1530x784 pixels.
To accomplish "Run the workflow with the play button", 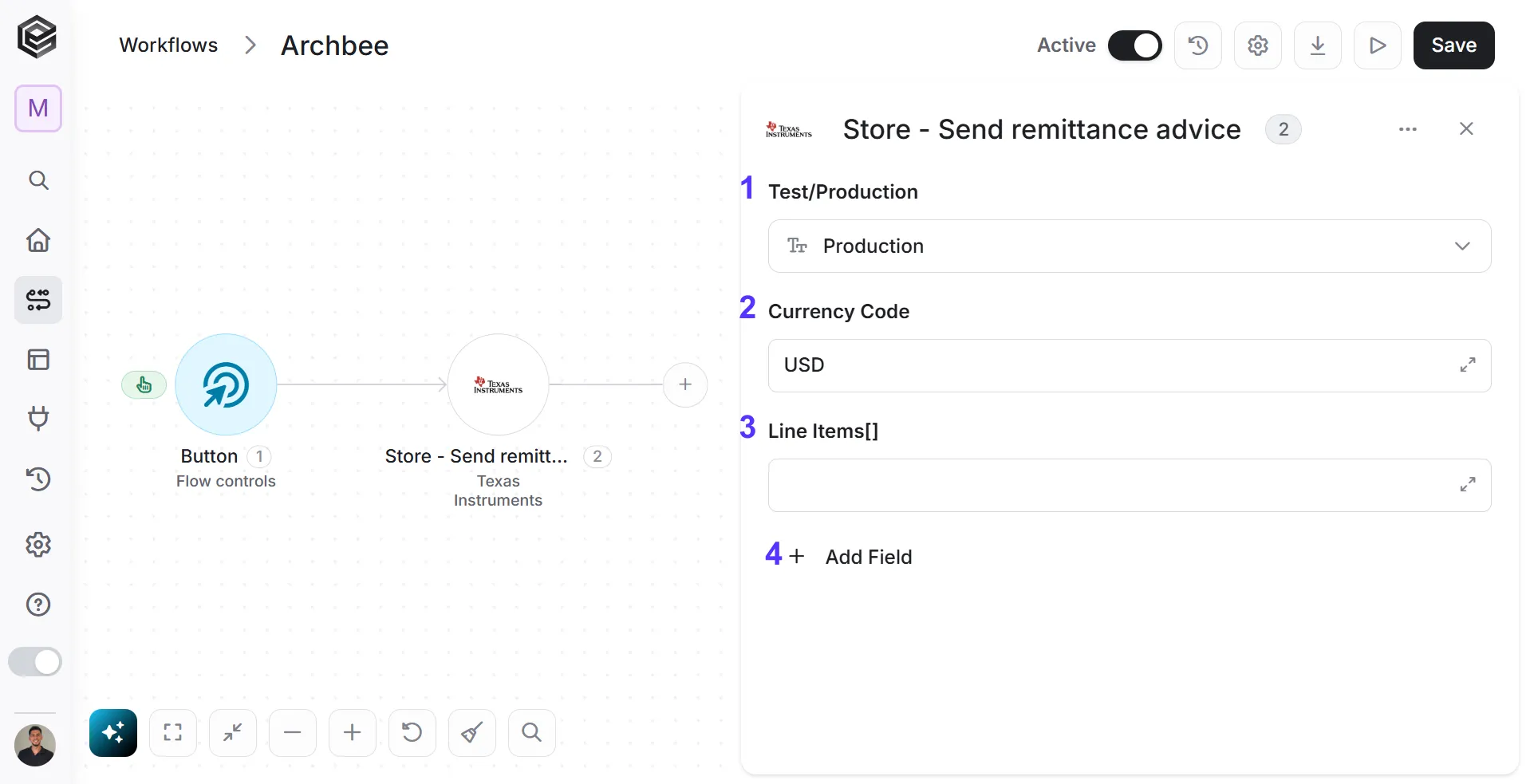I will click(1378, 45).
